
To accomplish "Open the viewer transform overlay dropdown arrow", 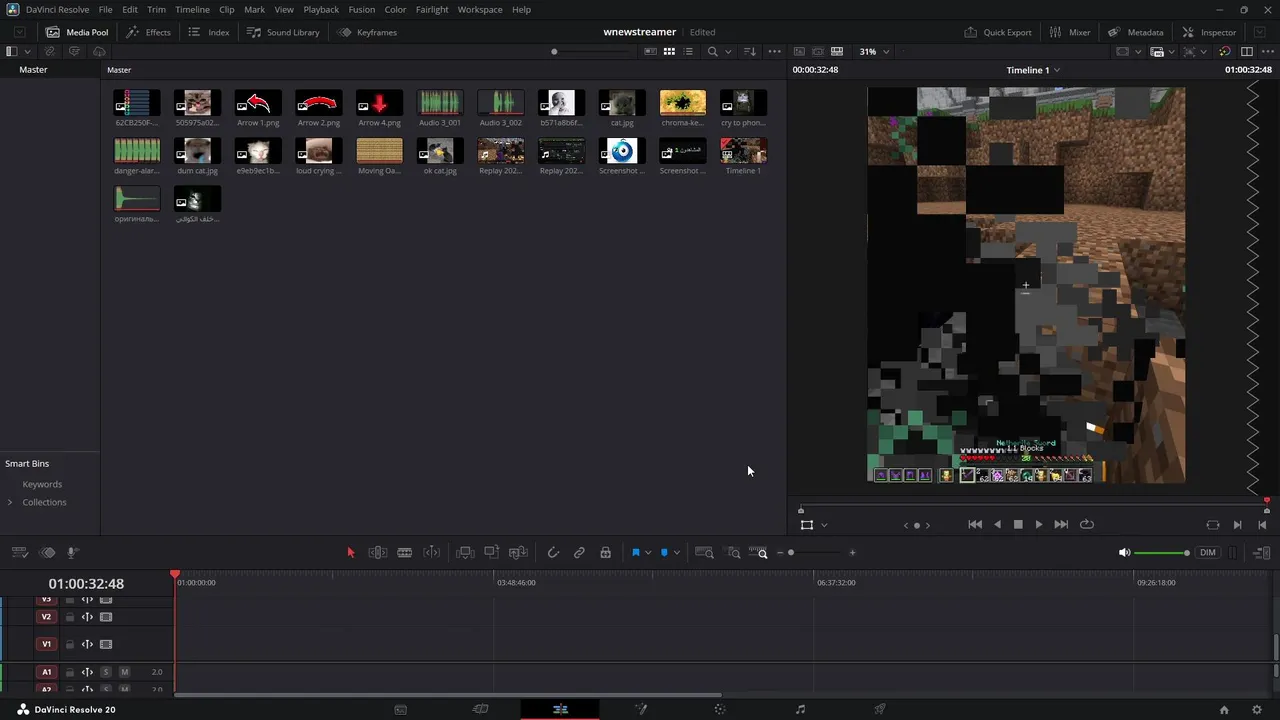I will coord(824,525).
